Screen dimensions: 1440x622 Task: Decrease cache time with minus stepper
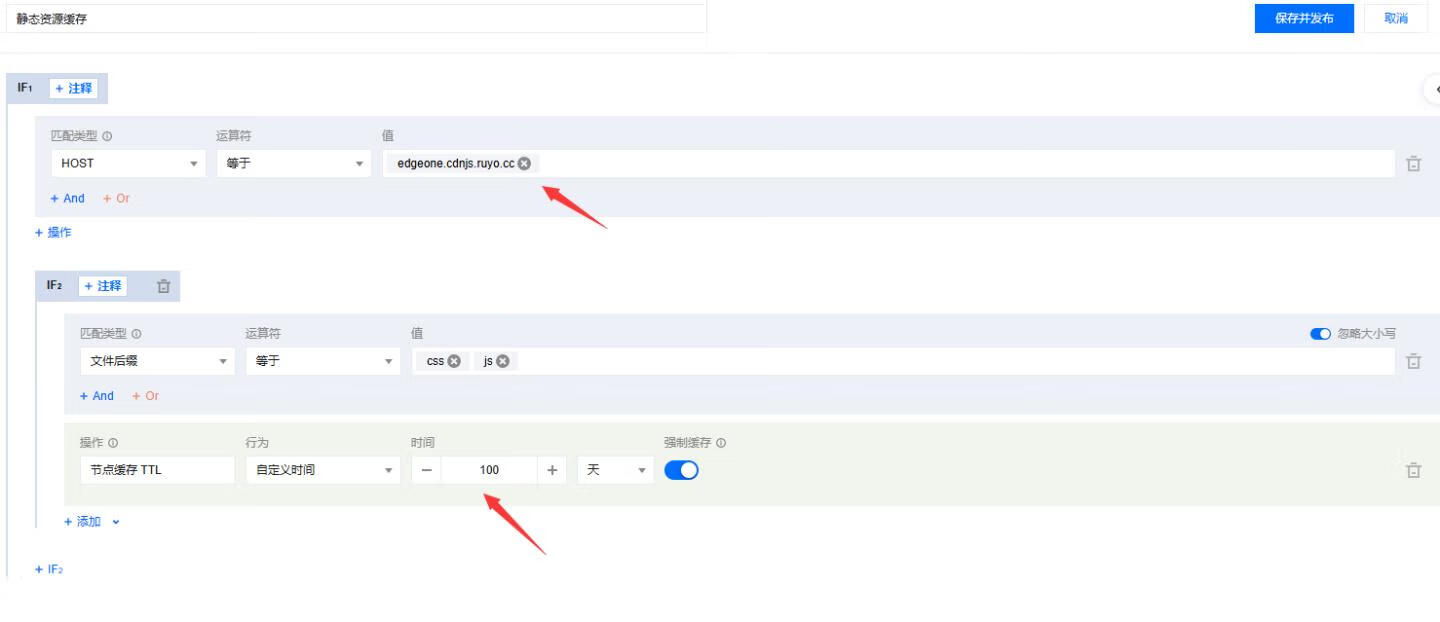tap(426, 470)
